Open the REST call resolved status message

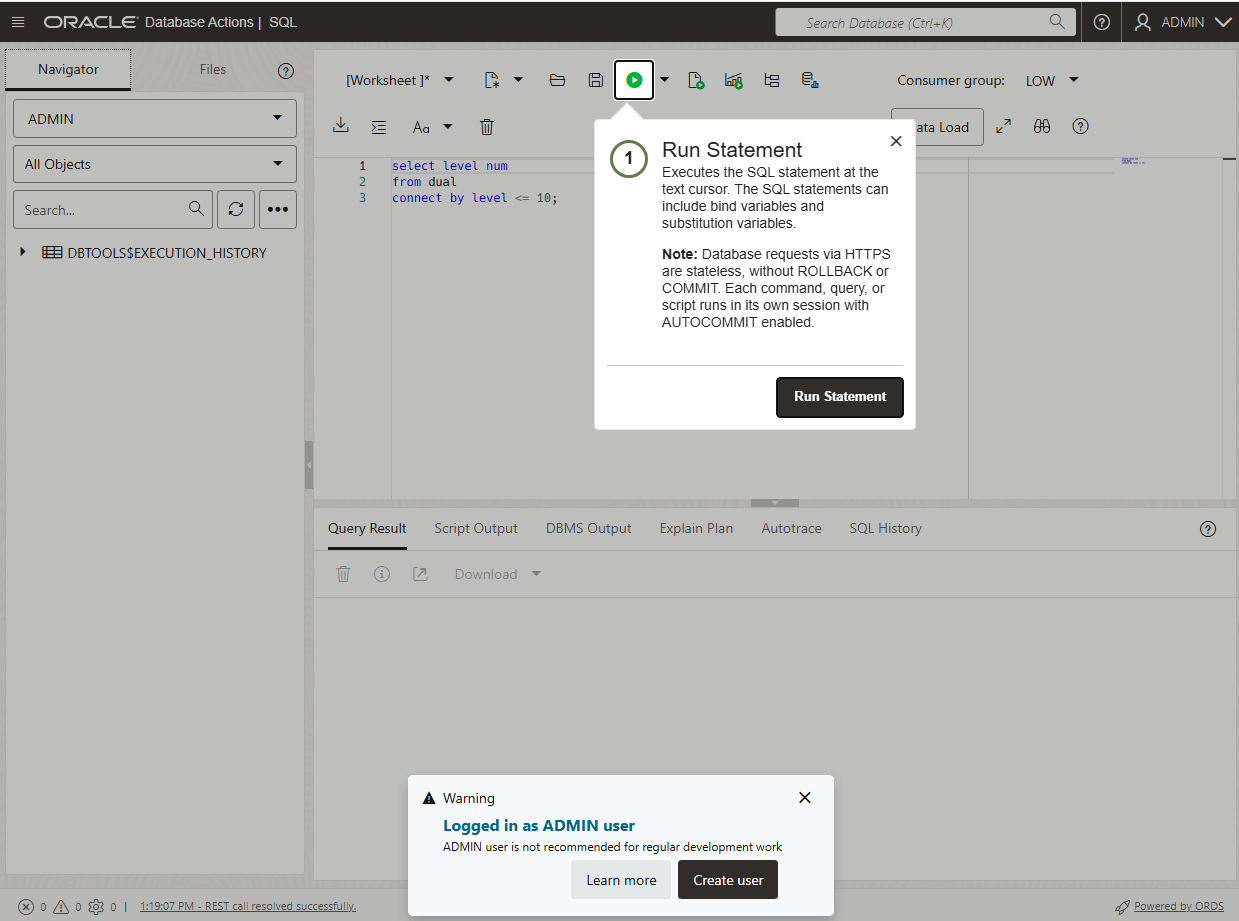click(248, 907)
